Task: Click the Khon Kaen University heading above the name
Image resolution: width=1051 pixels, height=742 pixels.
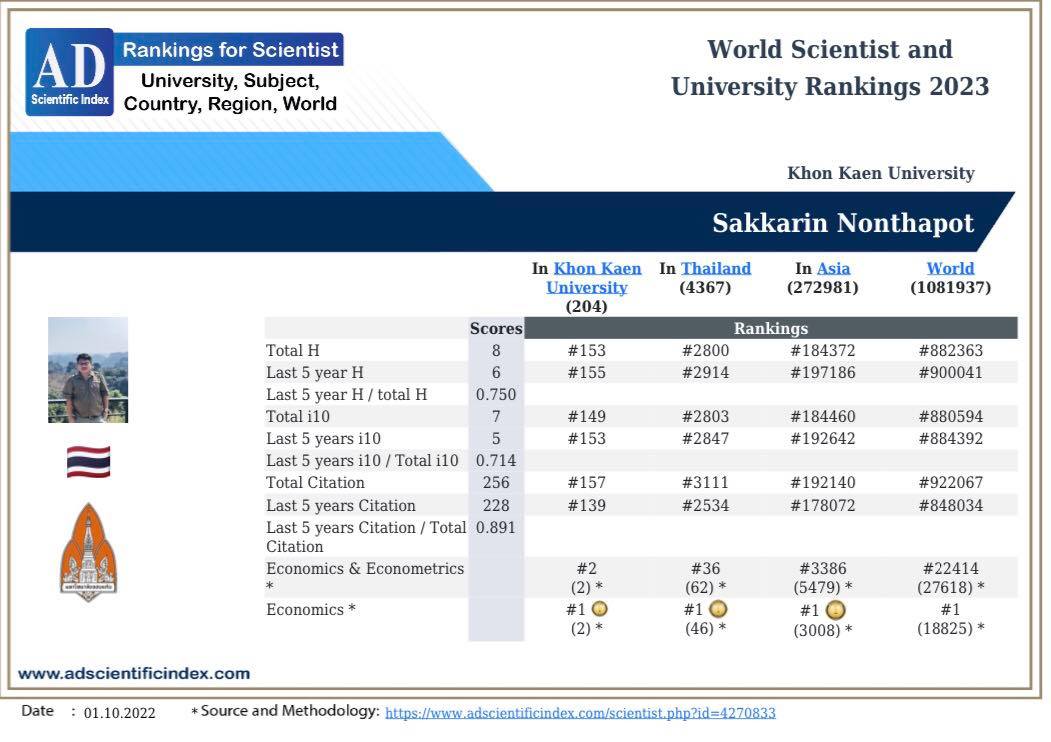Action: point(881,173)
